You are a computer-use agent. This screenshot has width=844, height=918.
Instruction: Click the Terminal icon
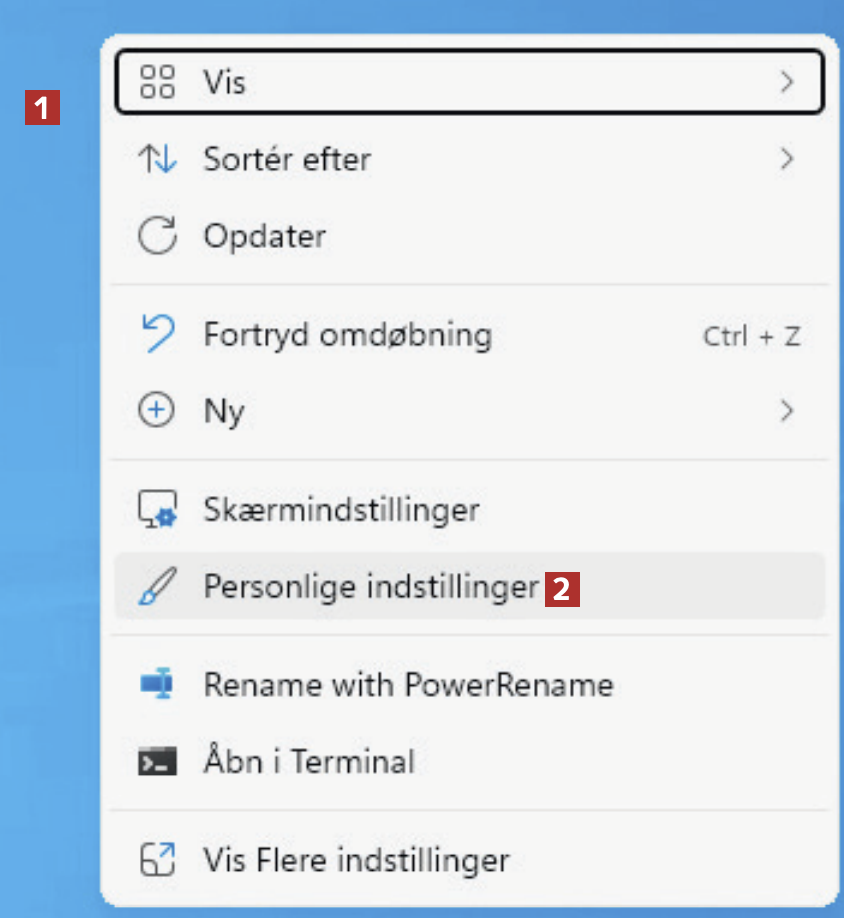pos(157,762)
